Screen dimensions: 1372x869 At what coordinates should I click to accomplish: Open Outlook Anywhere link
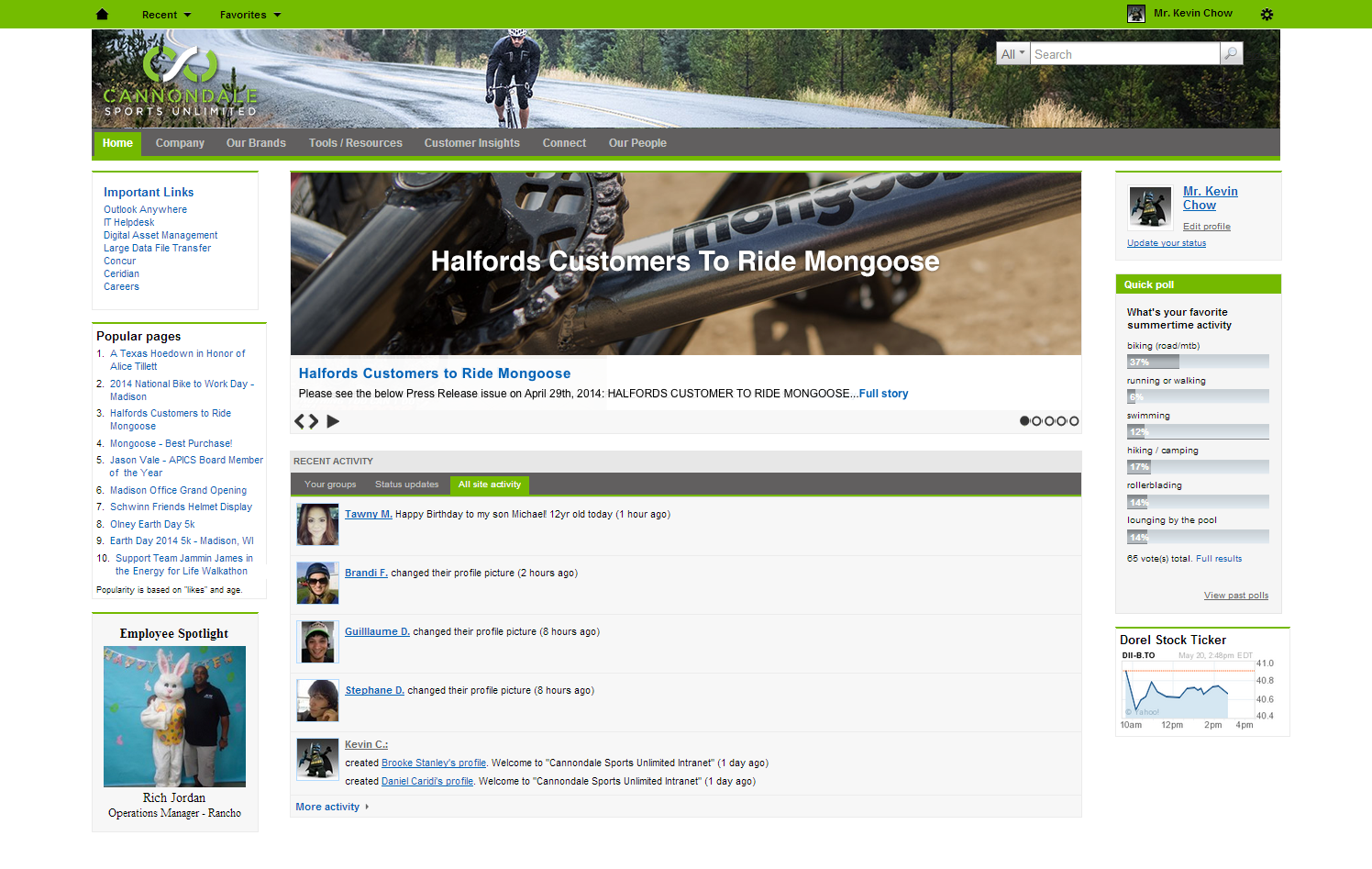pyautogui.click(x=145, y=210)
